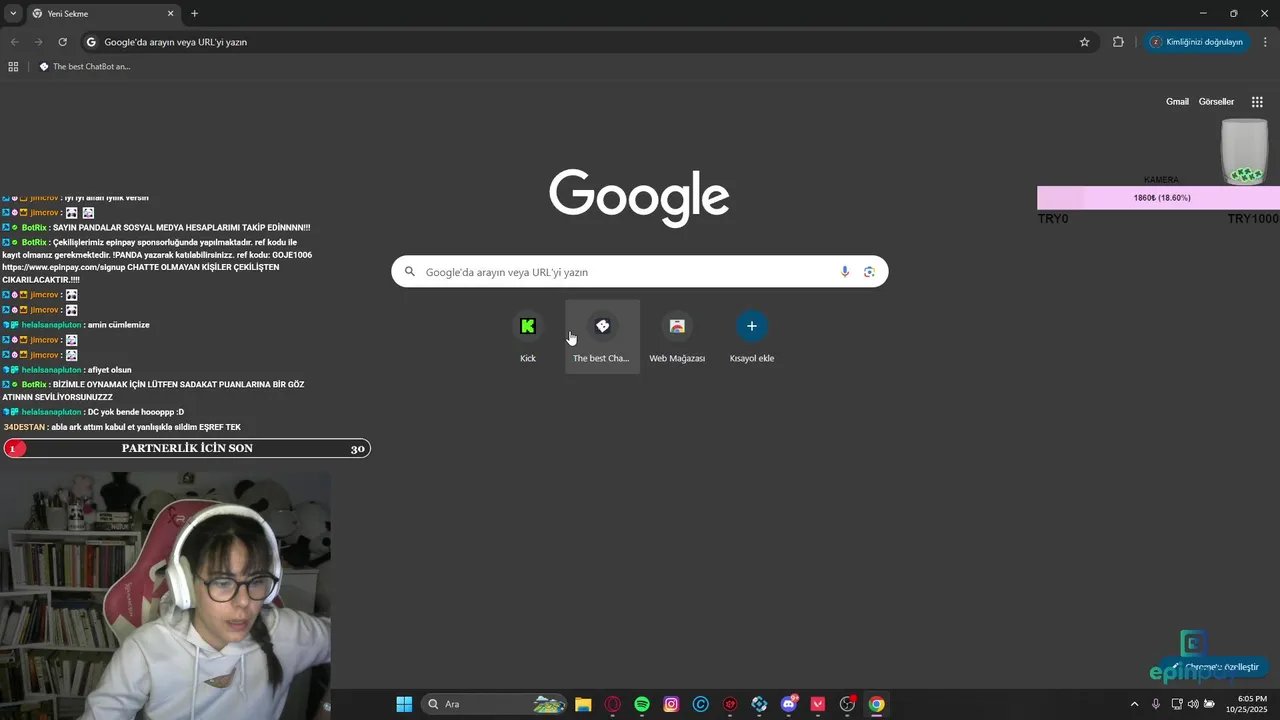
Task: Expand the tab search dropdown arrow
Action: 12,13
